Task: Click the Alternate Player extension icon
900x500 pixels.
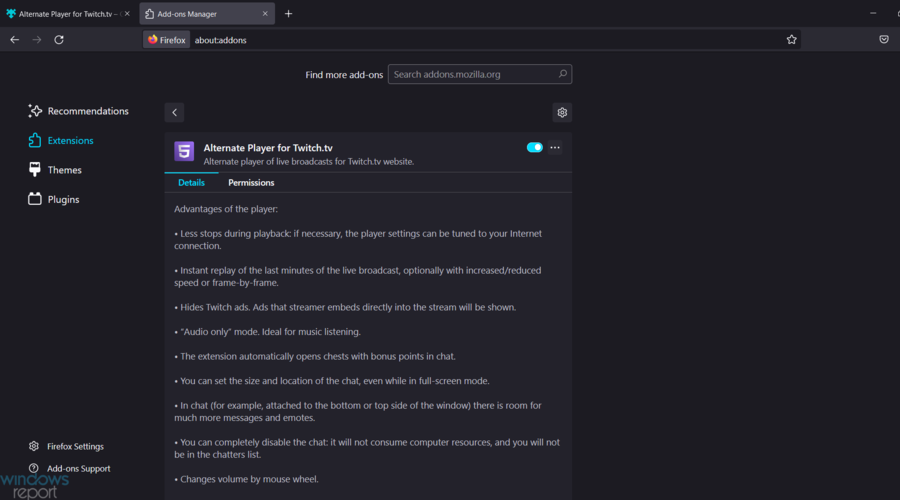Action: click(x=184, y=152)
